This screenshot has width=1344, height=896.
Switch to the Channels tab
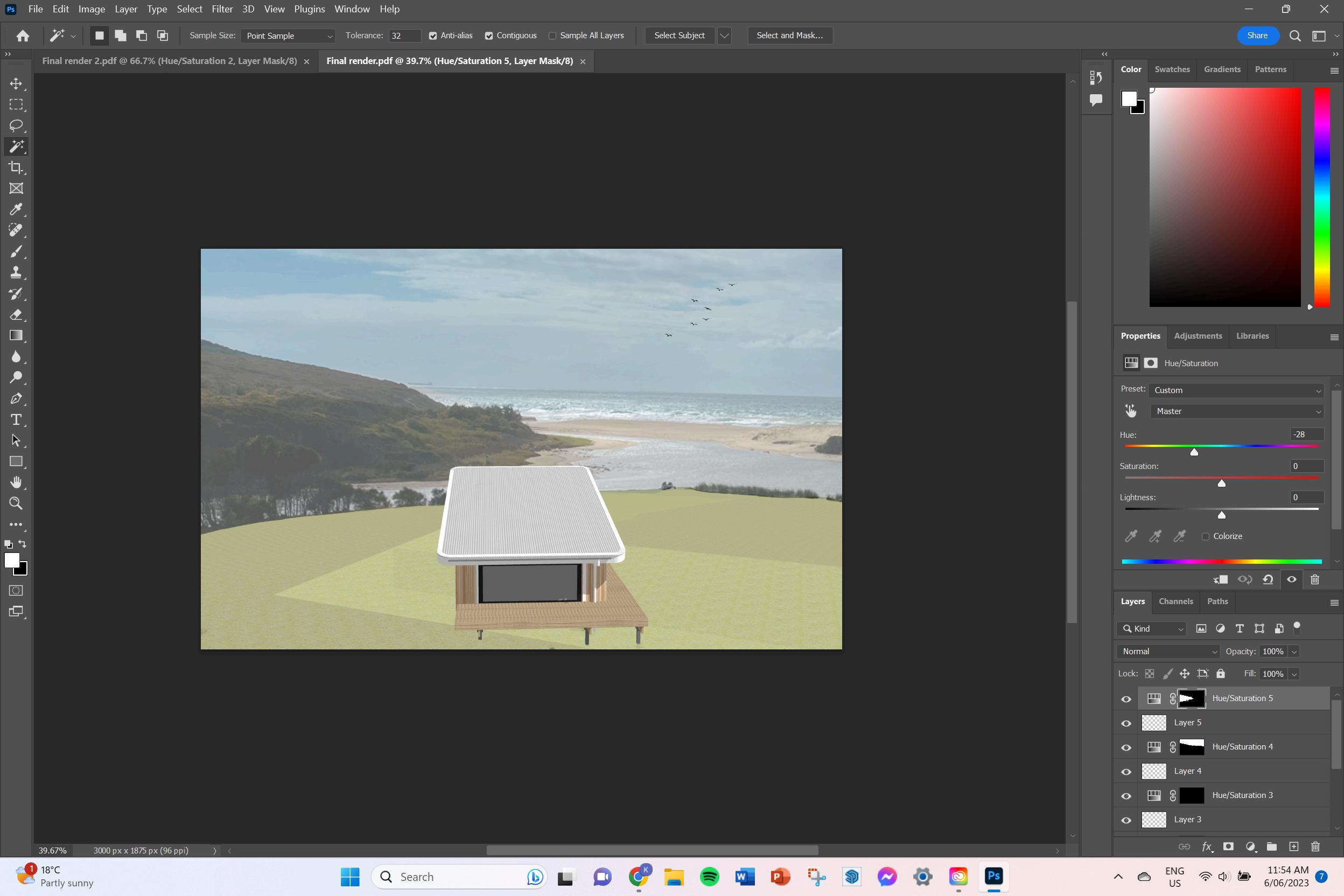tap(1175, 601)
